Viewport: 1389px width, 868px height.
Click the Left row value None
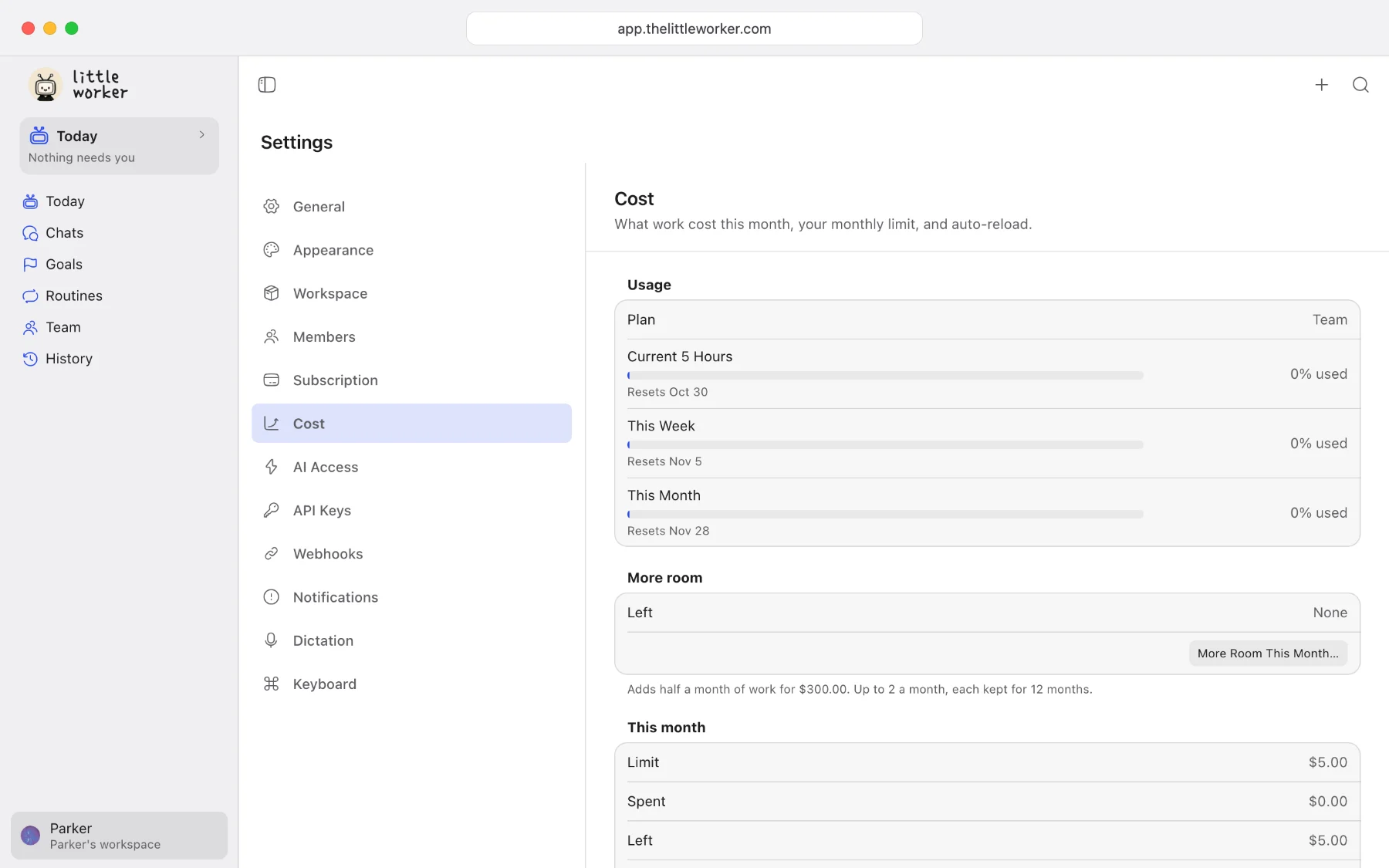pyautogui.click(x=1330, y=613)
